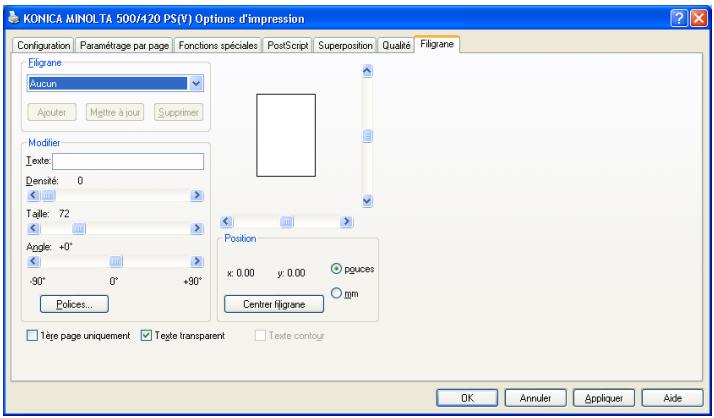Close the Options d'impression dialog
The image size is (714, 418).
click(x=698, y=19)
